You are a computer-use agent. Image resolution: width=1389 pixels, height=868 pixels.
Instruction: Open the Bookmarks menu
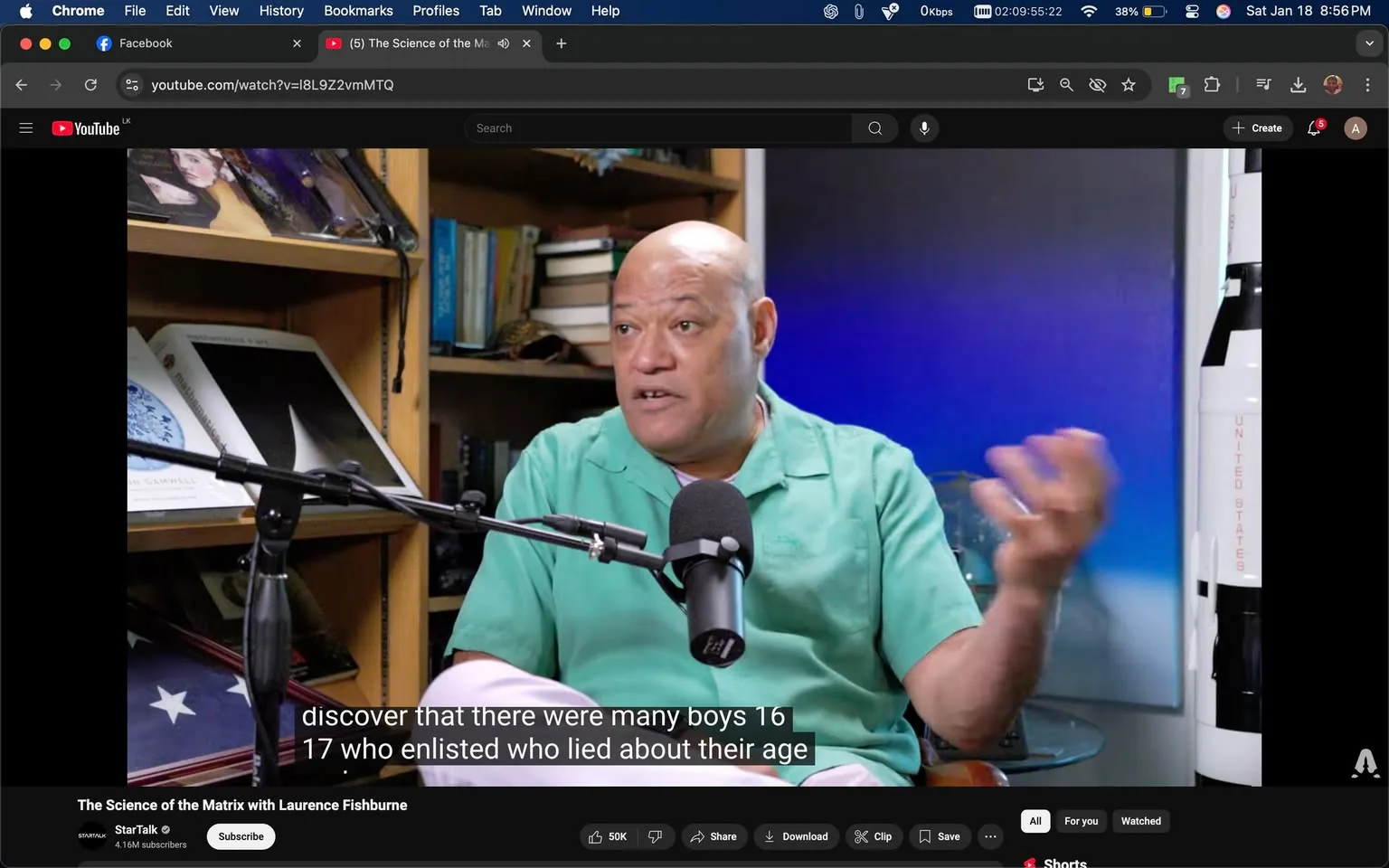(x=357, y=10)
